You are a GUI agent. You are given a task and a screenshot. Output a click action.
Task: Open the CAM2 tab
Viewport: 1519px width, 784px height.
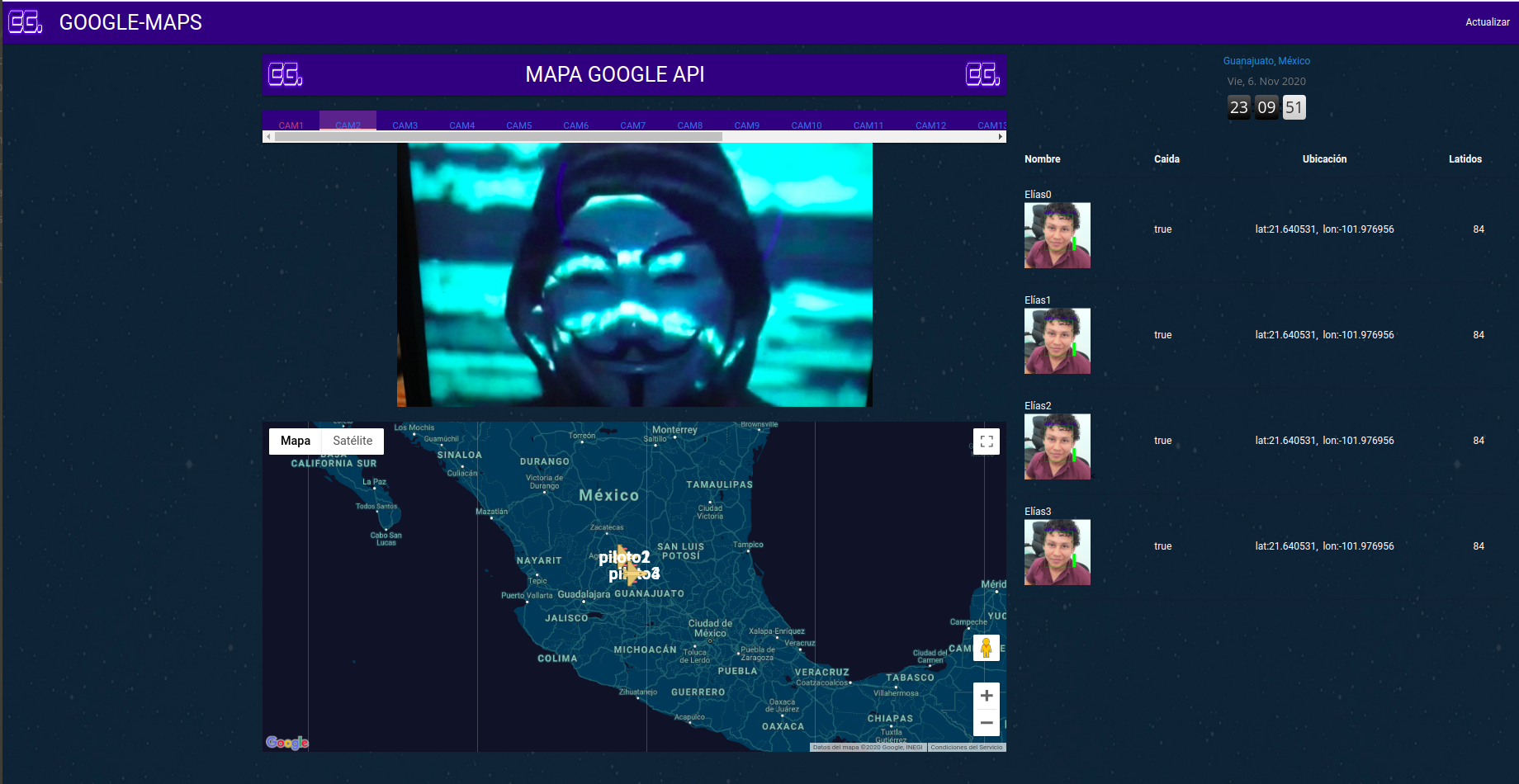(x=348, y=121)
